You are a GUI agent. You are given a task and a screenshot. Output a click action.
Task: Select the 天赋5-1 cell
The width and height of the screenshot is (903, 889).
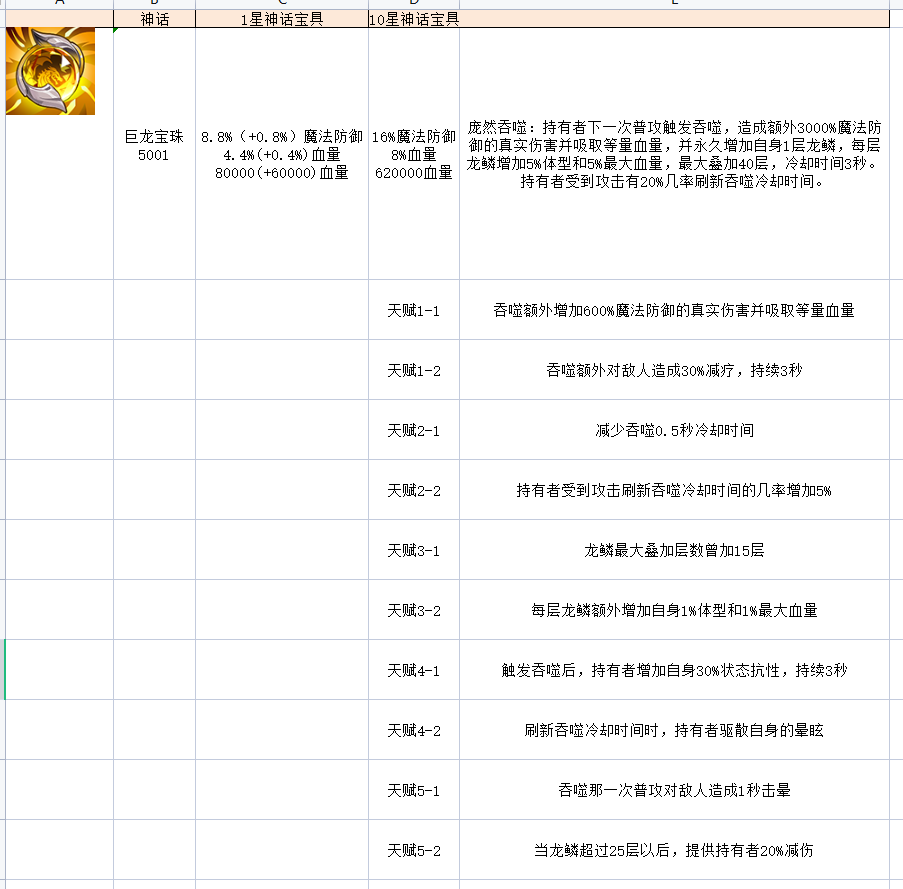coord(414,790)
